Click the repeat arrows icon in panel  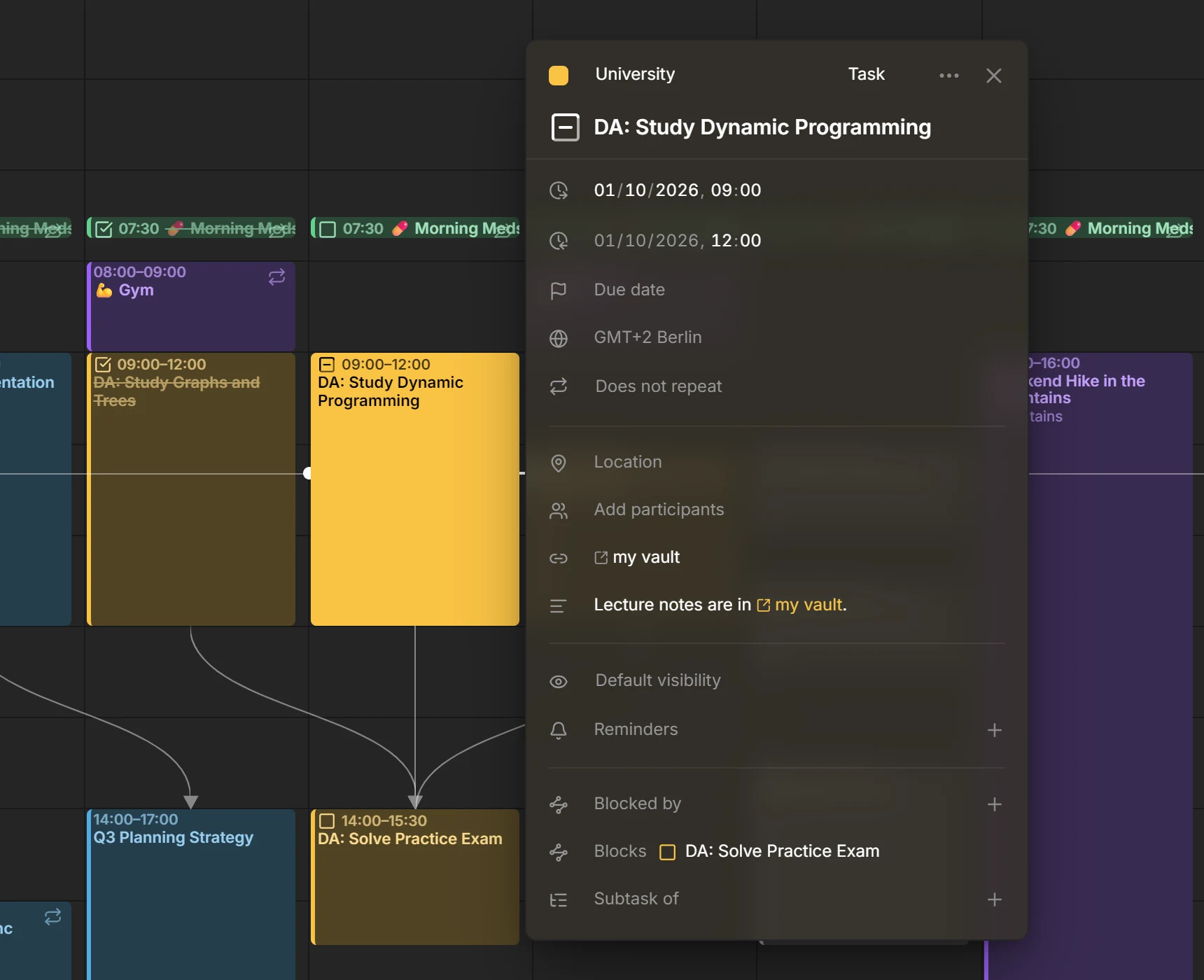pos(559,386)
